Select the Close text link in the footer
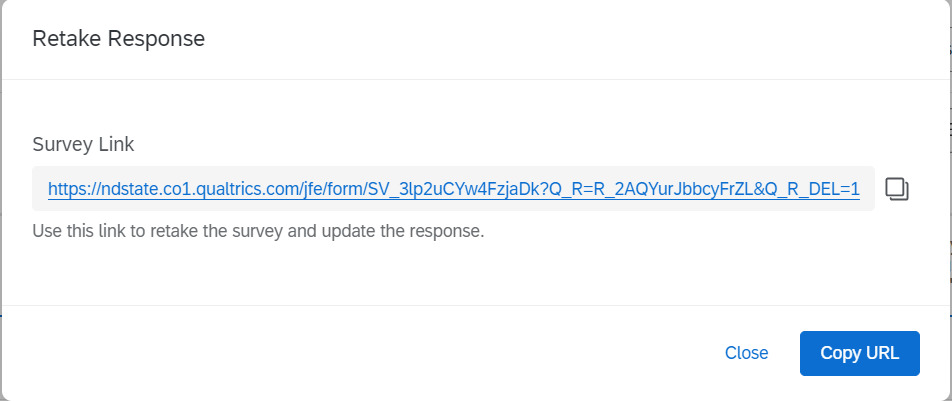This screenshot has height=401, width=952. pos(746,353)
